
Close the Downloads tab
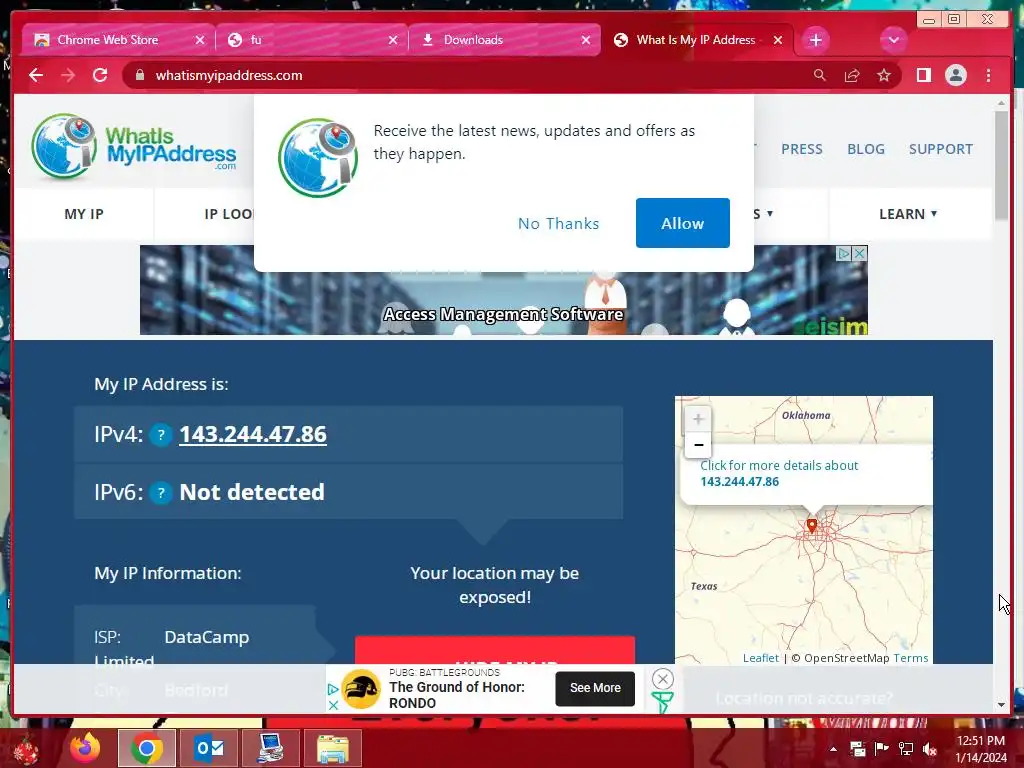tap(586, 40)
